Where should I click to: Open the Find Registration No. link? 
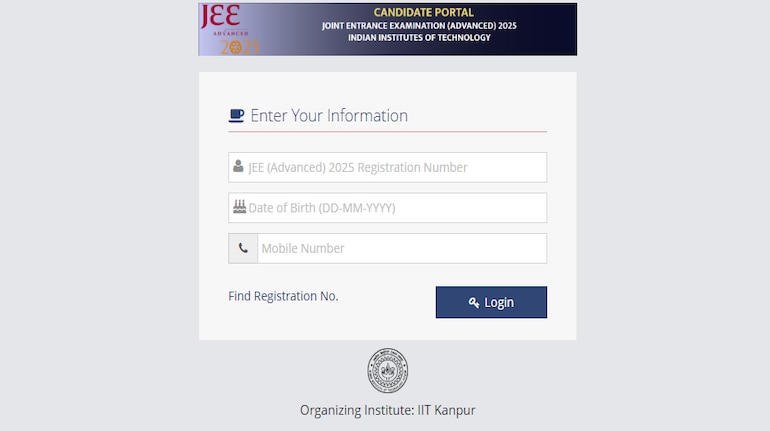pos(283,296)
